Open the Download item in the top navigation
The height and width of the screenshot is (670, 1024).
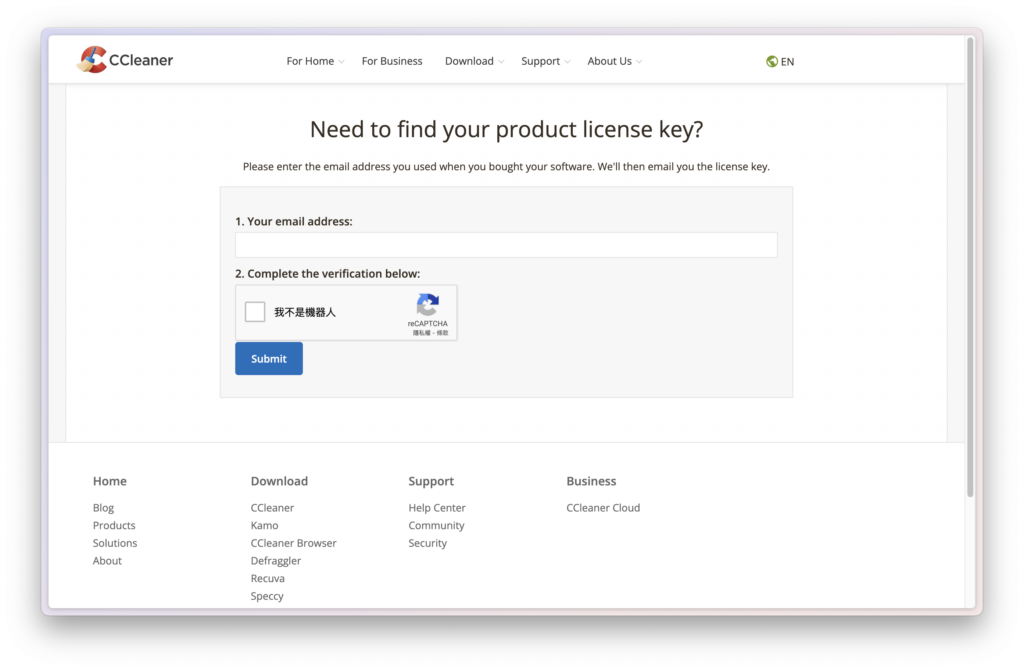tap(469, 61)
